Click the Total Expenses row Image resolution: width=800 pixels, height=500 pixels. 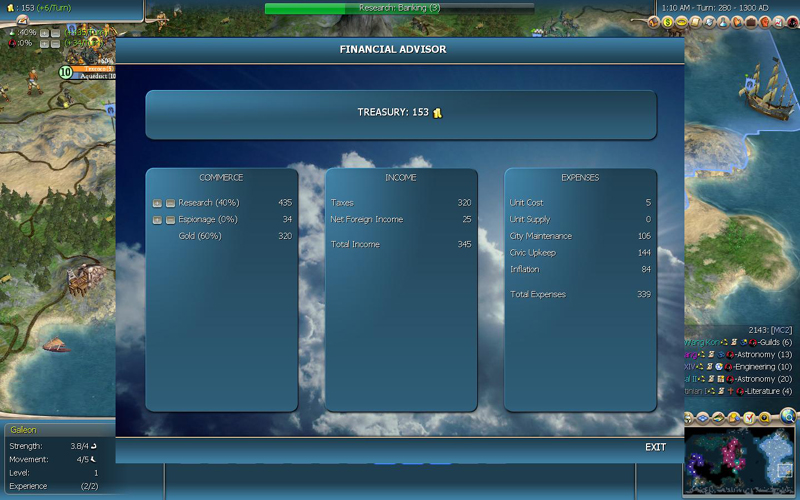580,294
